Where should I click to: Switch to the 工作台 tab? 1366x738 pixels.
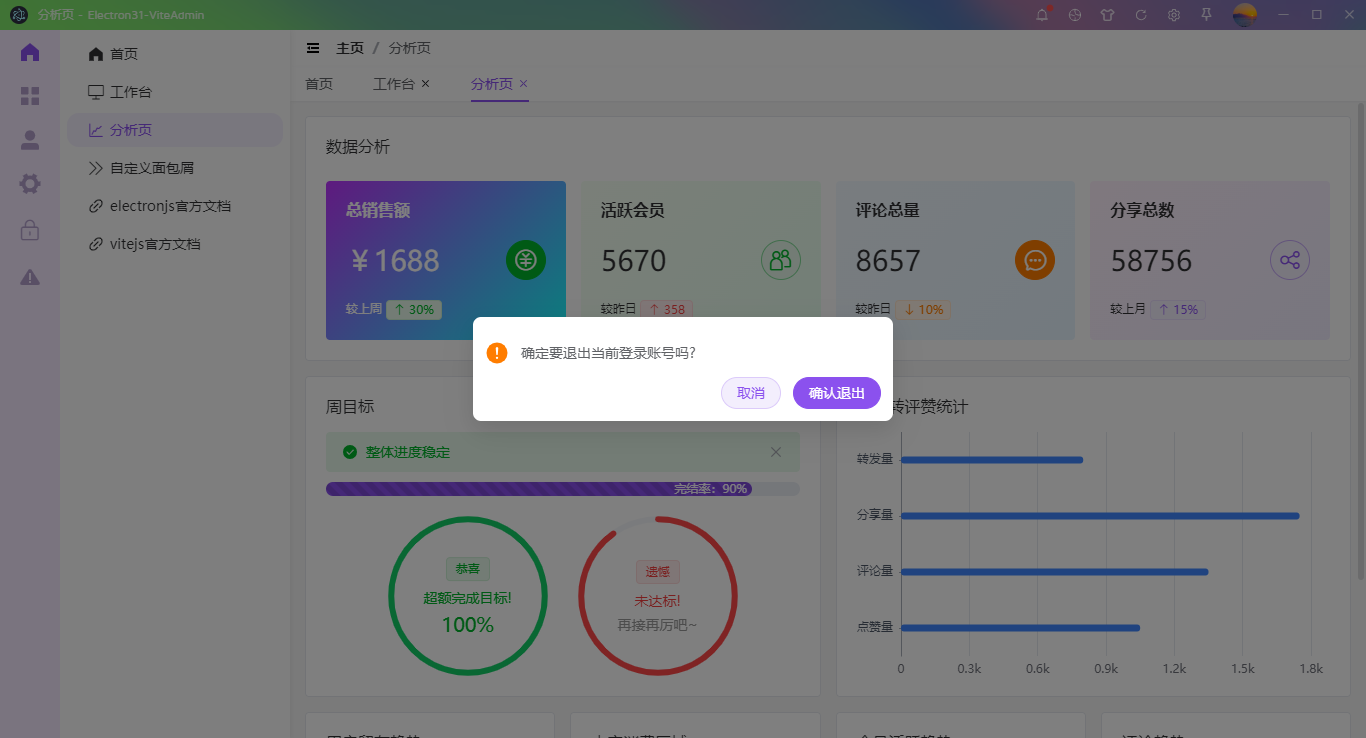[x=394, y=84]
